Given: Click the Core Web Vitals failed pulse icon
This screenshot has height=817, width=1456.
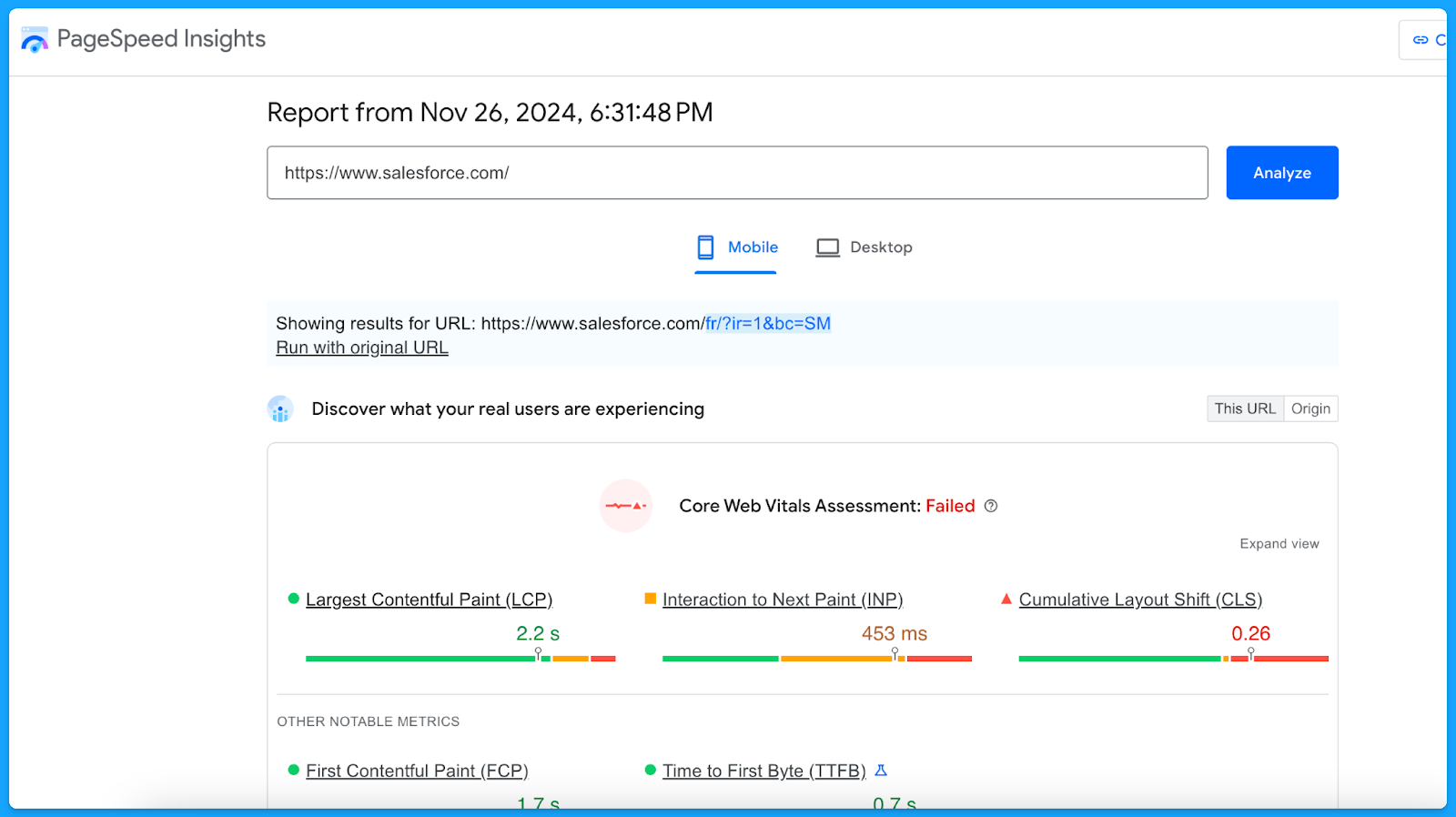Looking at the screenshot, I should (626, 506).
